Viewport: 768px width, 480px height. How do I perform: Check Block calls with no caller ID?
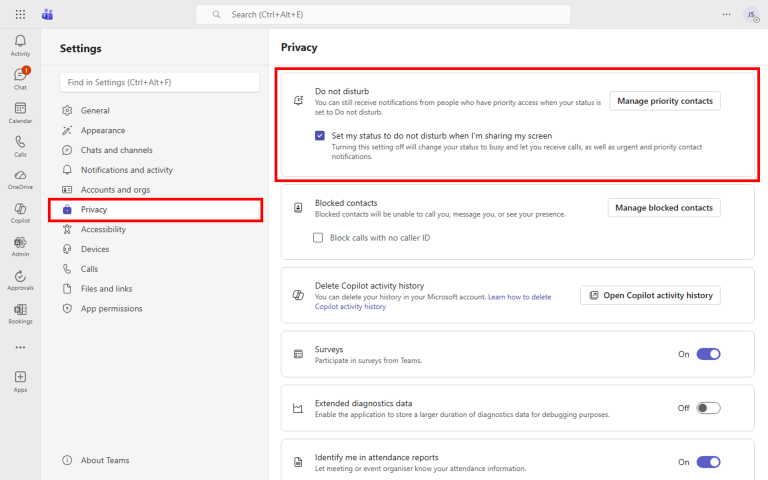coord(319,238)
